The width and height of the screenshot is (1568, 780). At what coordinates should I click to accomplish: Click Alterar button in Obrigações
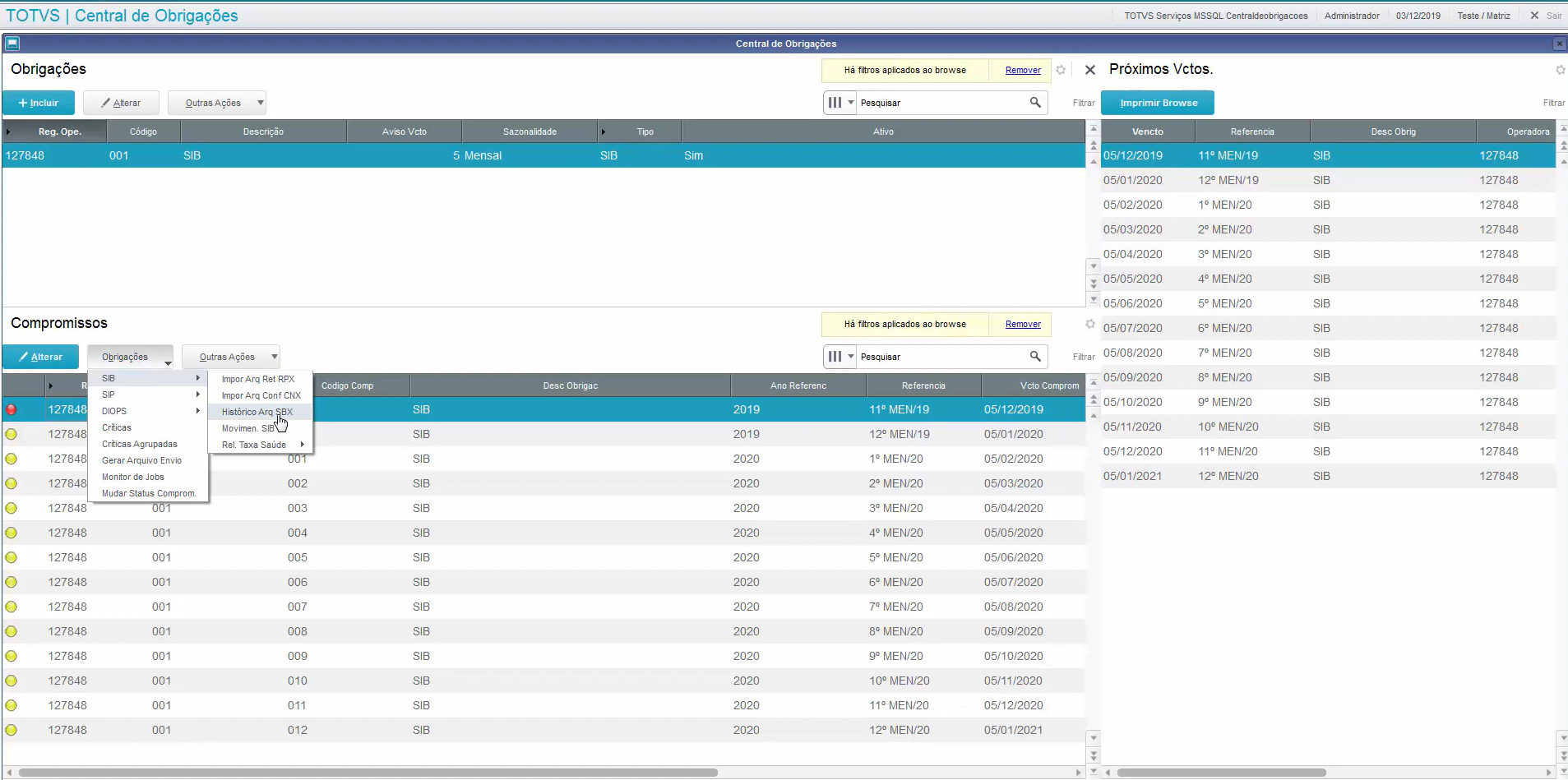click(121, 103)
